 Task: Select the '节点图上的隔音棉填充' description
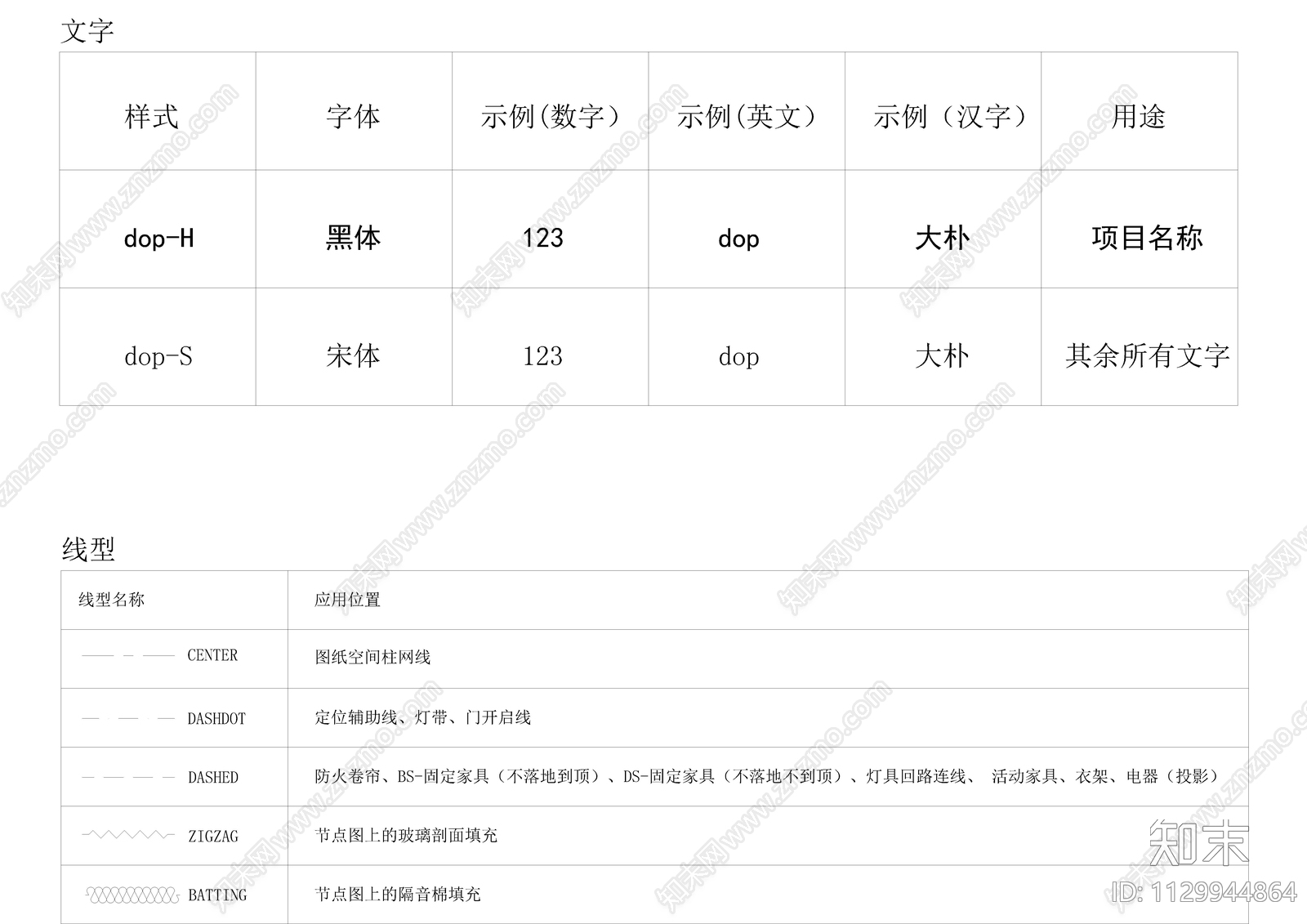coord(398,894)
